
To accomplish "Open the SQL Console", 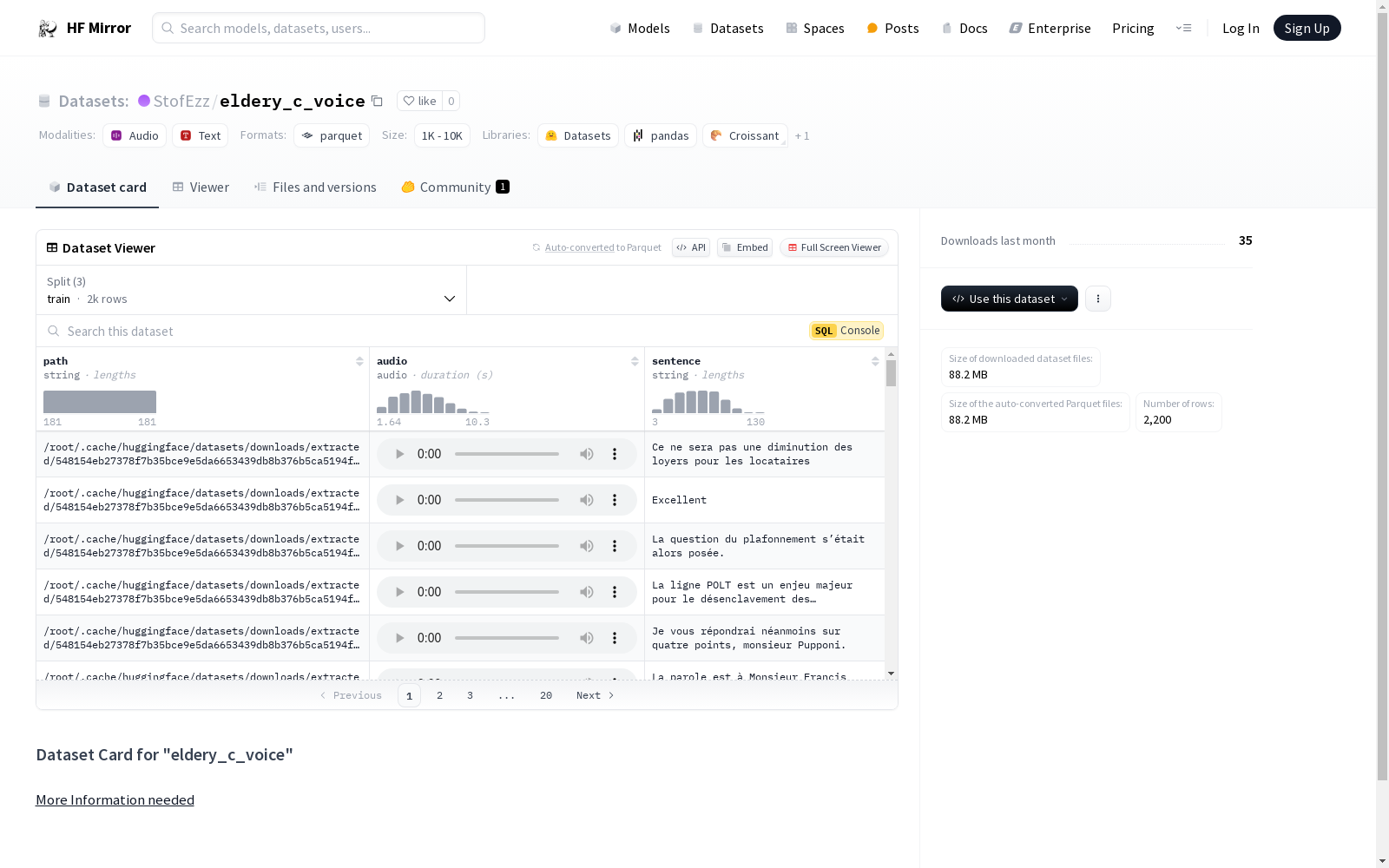I will click(x=846, y=331).
